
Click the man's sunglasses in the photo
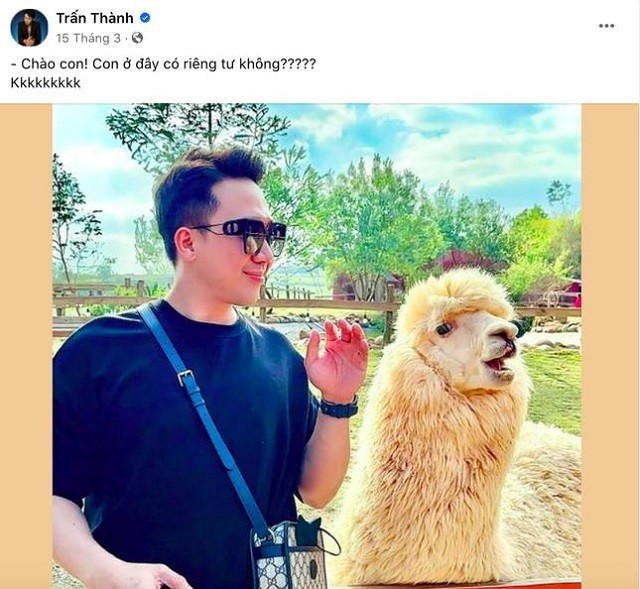tap(243, 235)
